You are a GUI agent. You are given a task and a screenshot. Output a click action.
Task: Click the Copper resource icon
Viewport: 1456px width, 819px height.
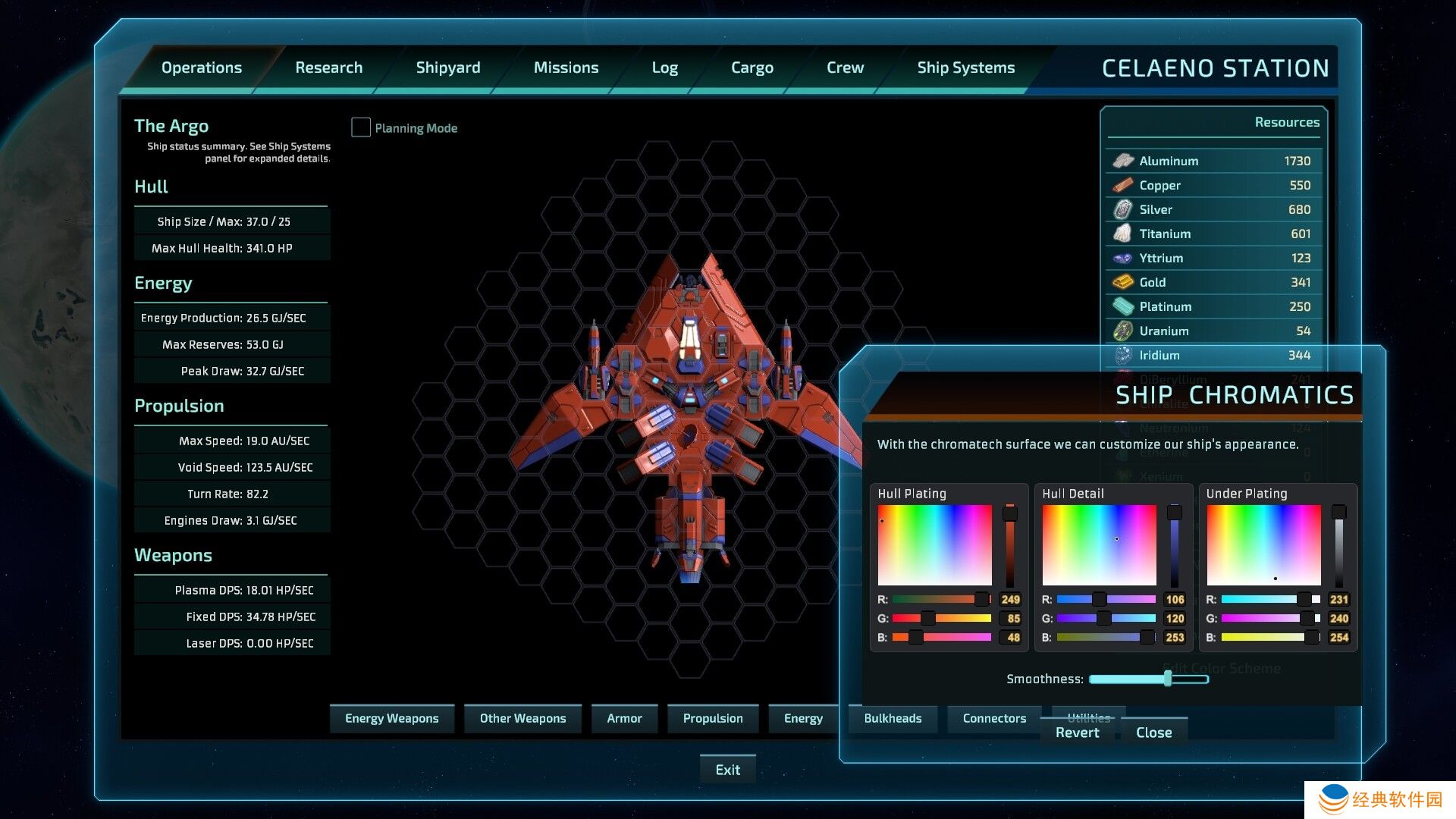pos(1123,185)
